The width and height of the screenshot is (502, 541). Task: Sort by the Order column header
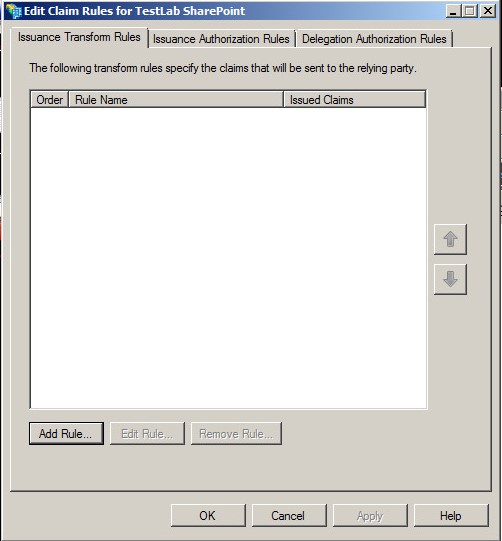50,100
